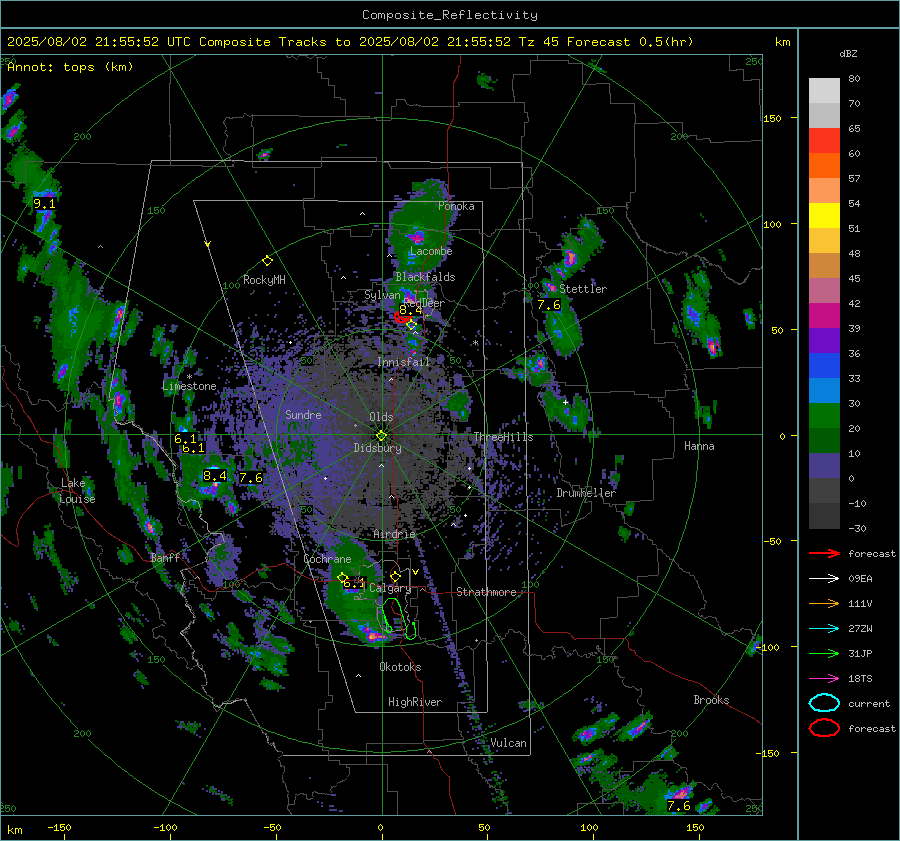900x841 pixels.
Task: Click the yellow diamond marker just below RedDeer
Action: (x=411, y=325)
